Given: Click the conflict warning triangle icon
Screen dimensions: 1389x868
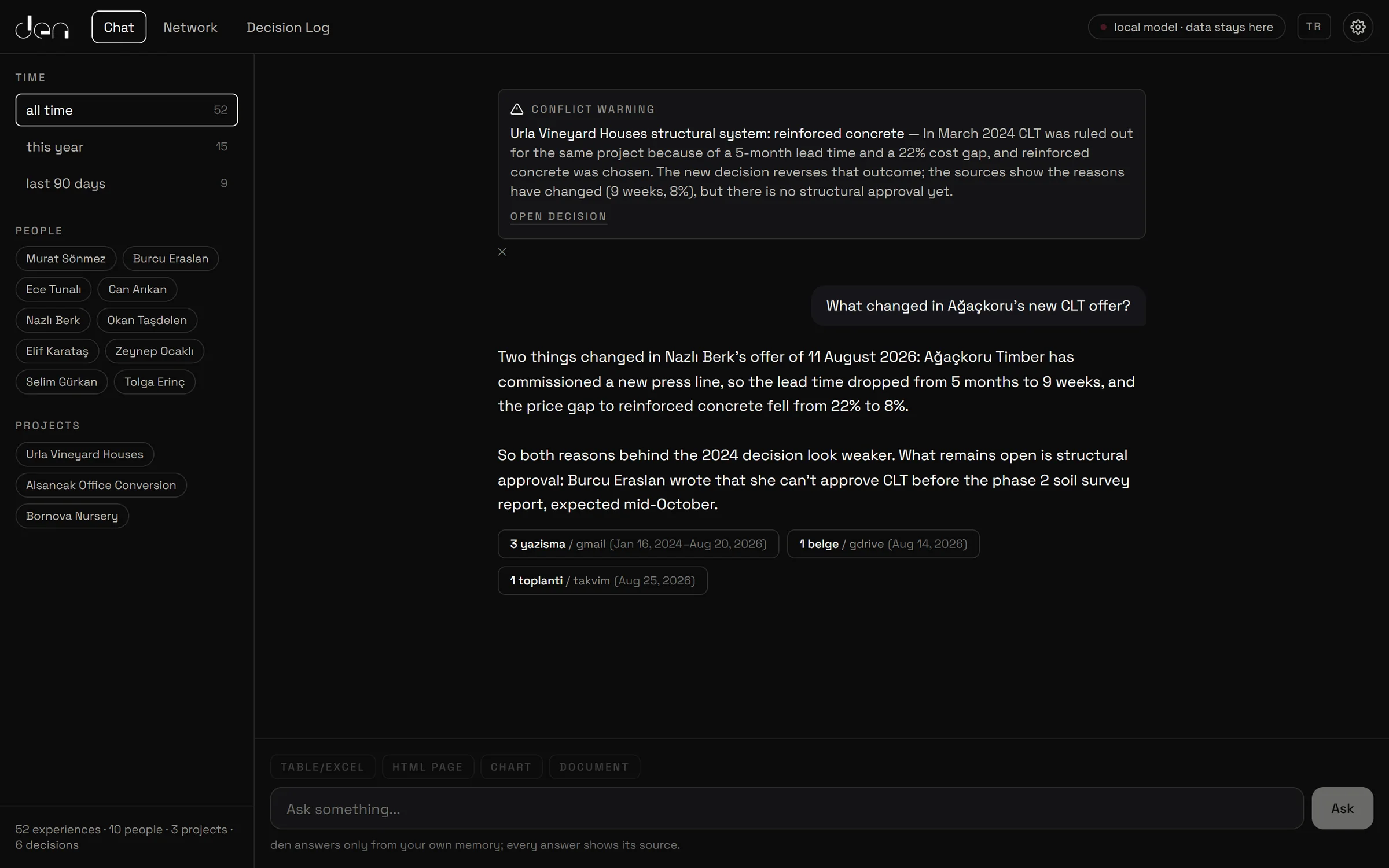Looking at the screenshot, I should 517,109.
